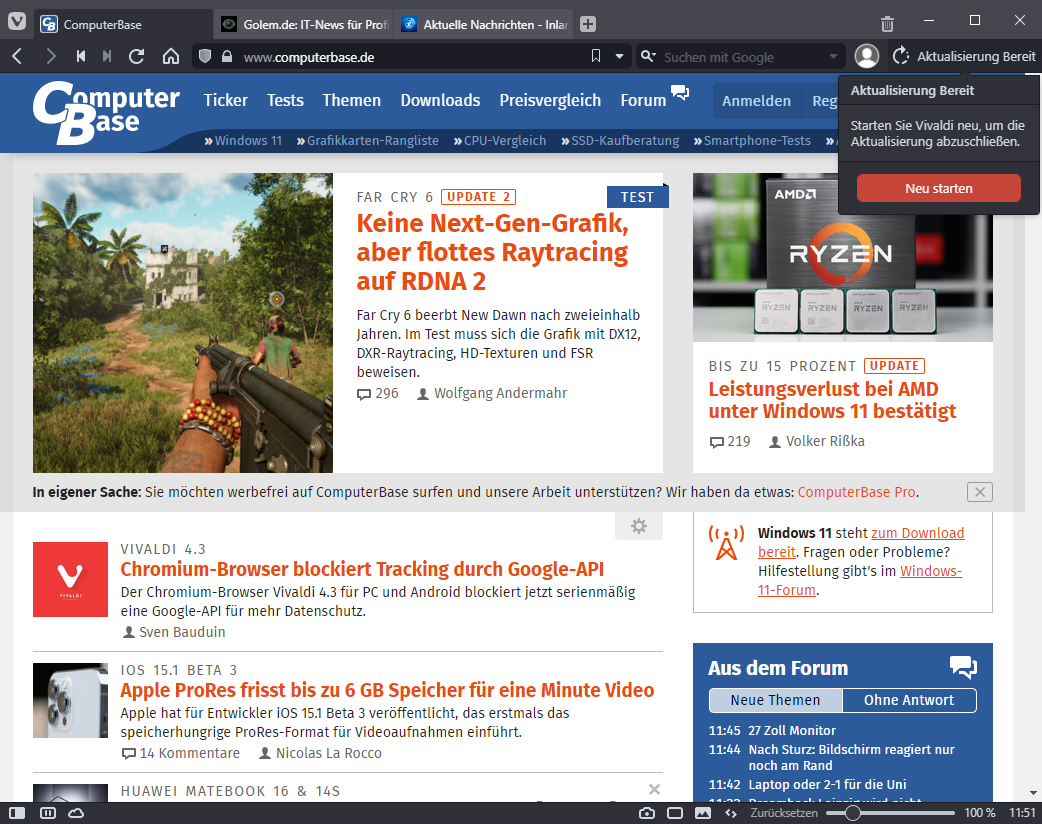Viewport: 1042px width, 824px height.
Task: Dismiss the In eigener Sache banner
Action: coord(980,492)
